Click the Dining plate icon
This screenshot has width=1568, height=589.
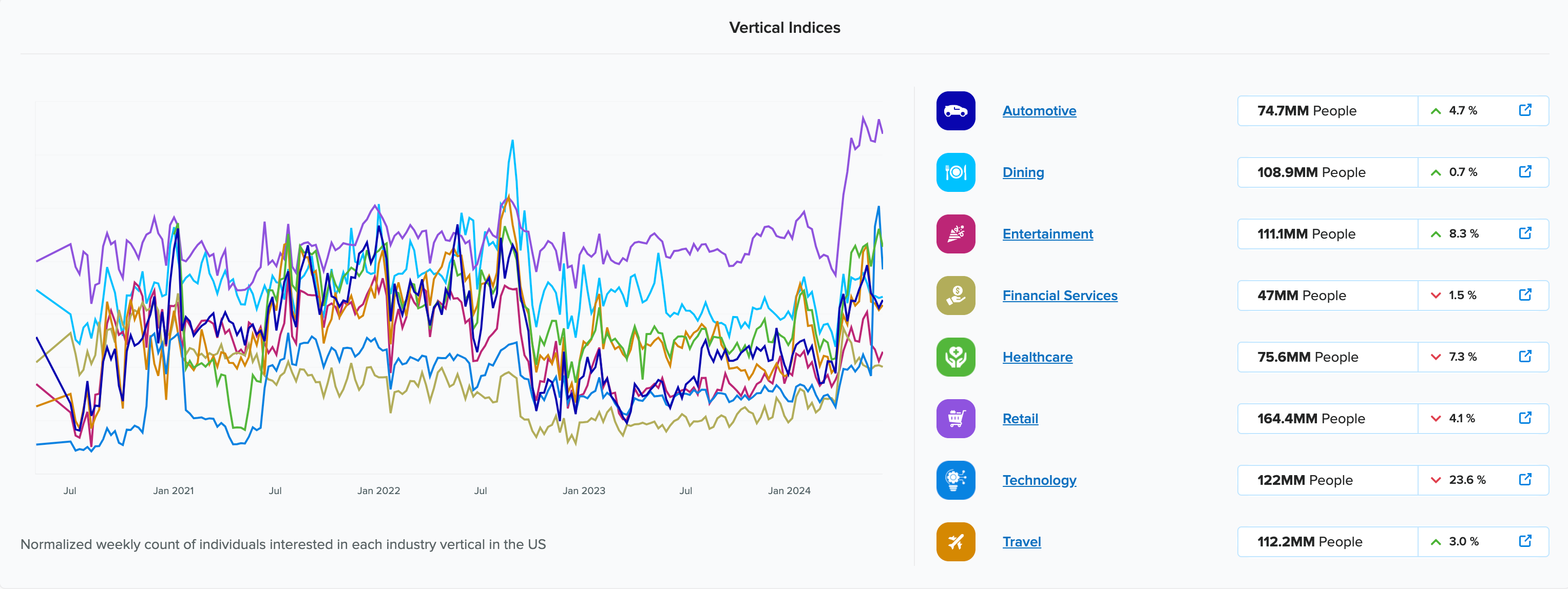point(955,172)
